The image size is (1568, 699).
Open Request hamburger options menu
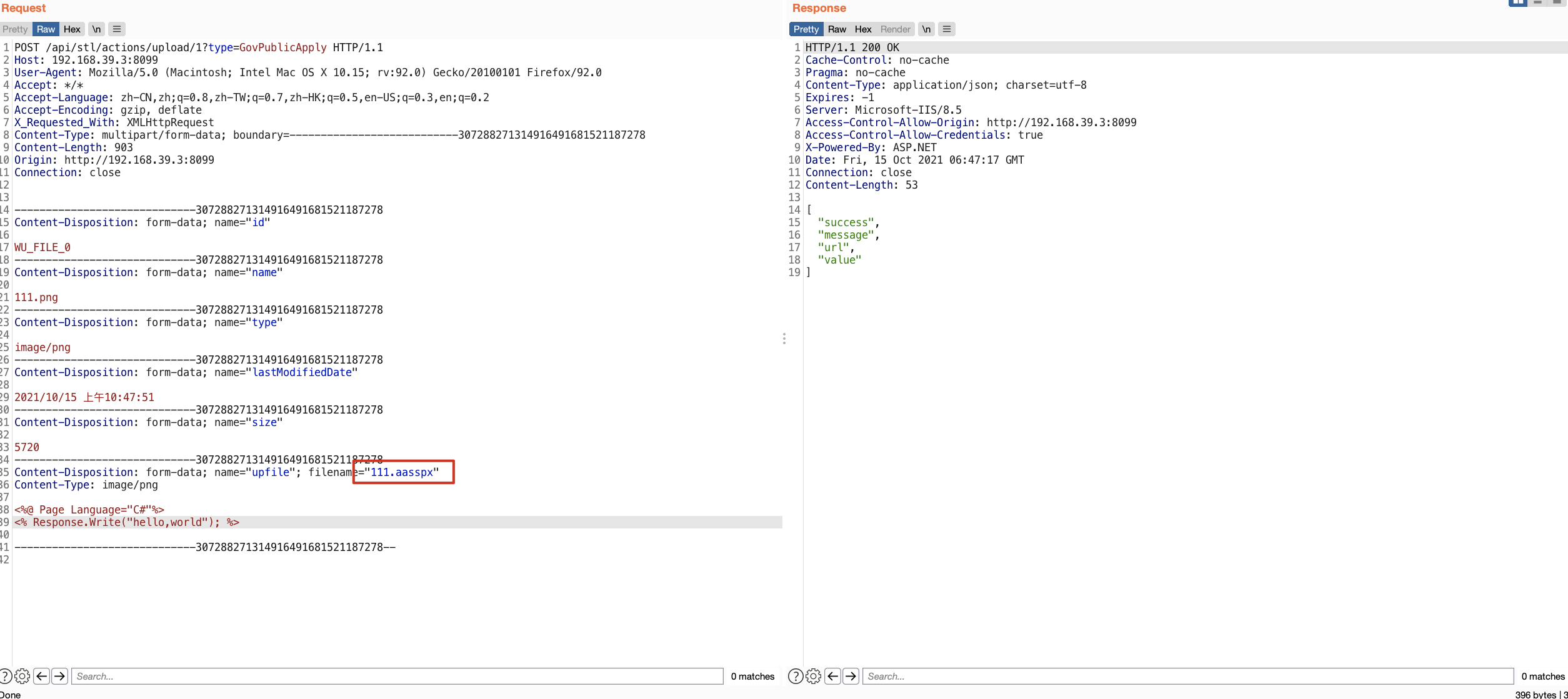pos(117,29)
